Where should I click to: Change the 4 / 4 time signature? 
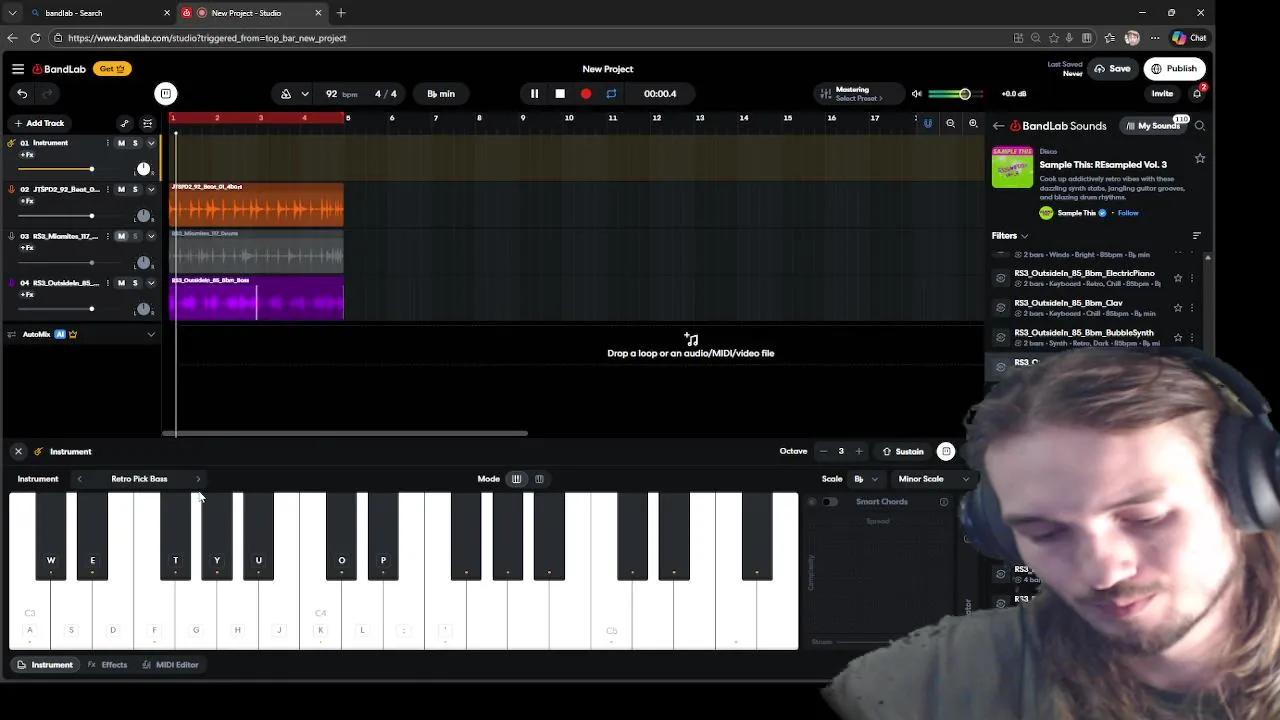point(386,94)
